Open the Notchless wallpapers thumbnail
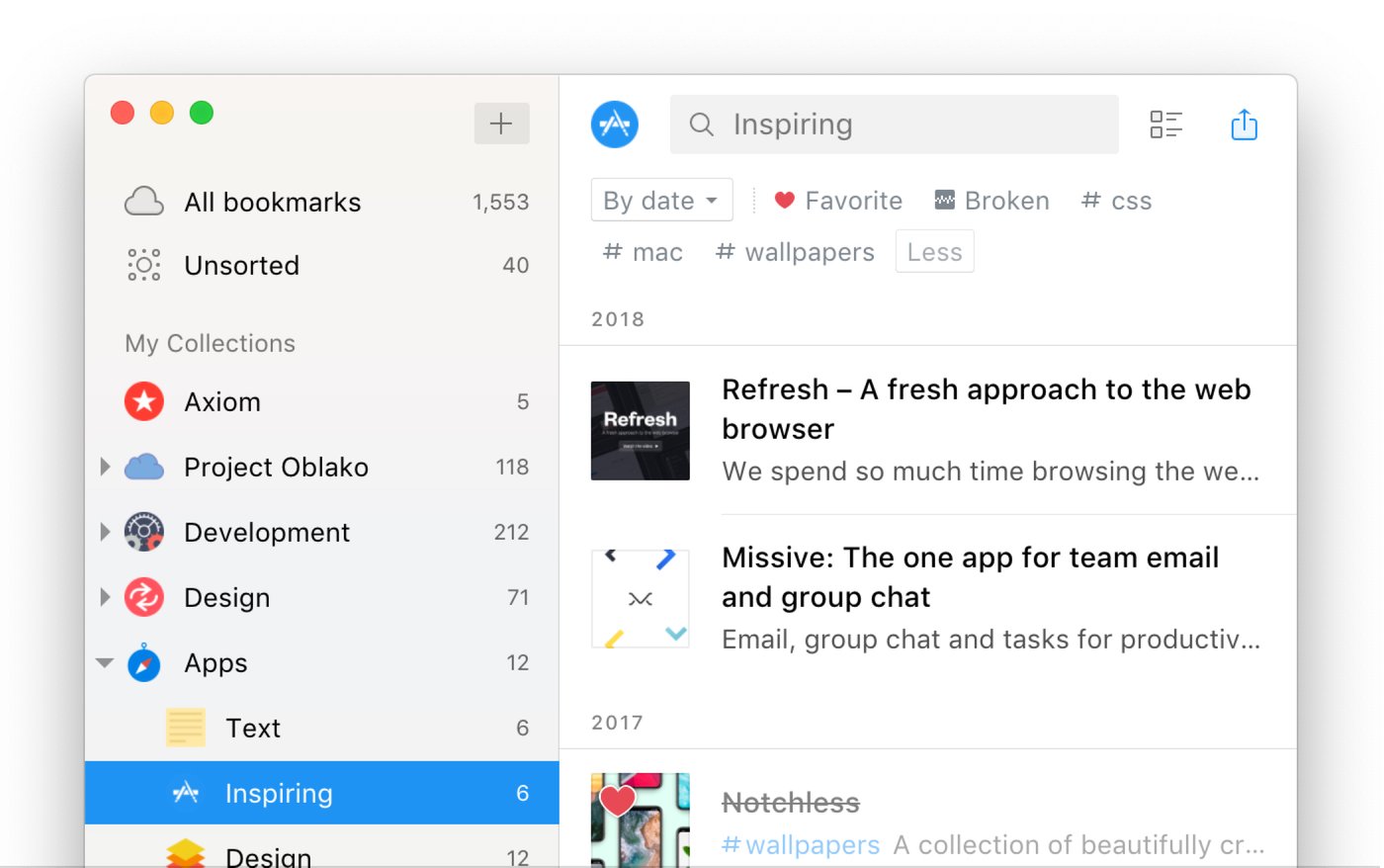The height and width of the screenshot is (868, 1384). (641, 821)
